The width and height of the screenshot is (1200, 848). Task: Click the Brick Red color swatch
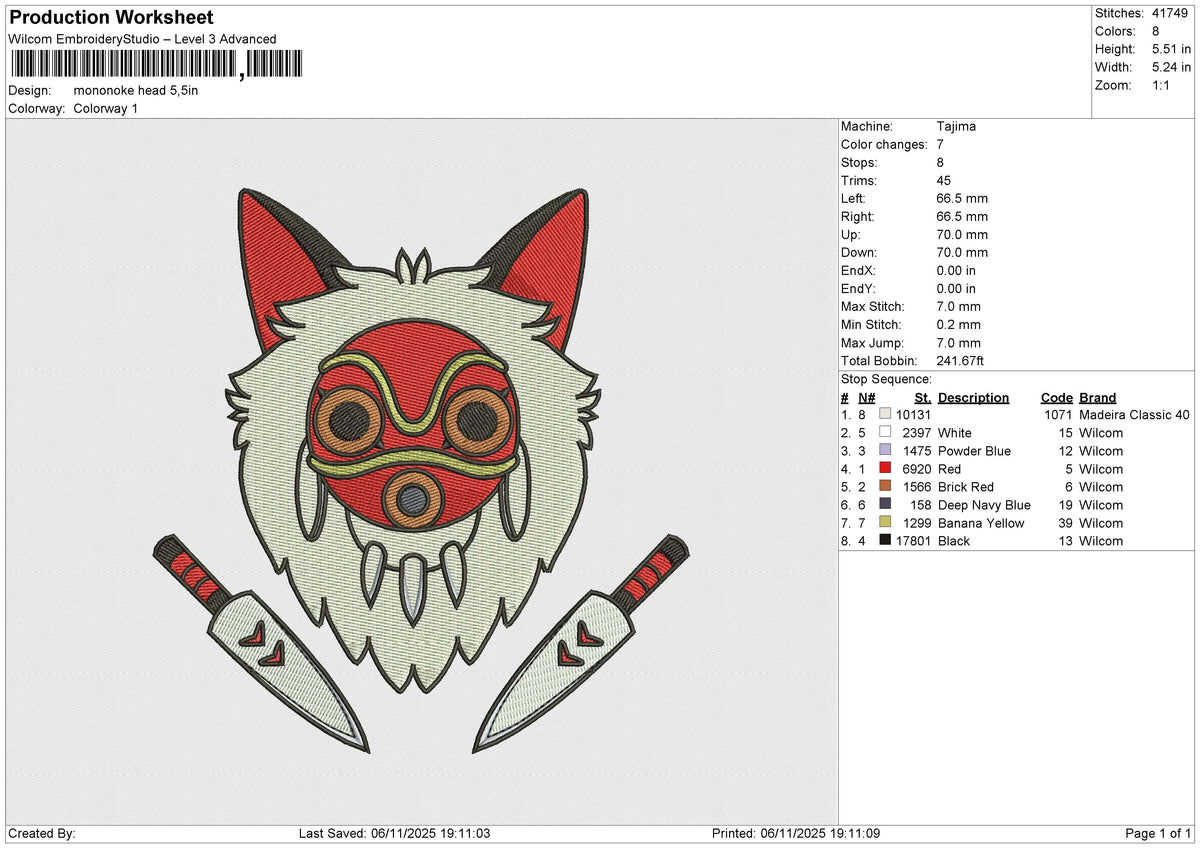[885, 487]
